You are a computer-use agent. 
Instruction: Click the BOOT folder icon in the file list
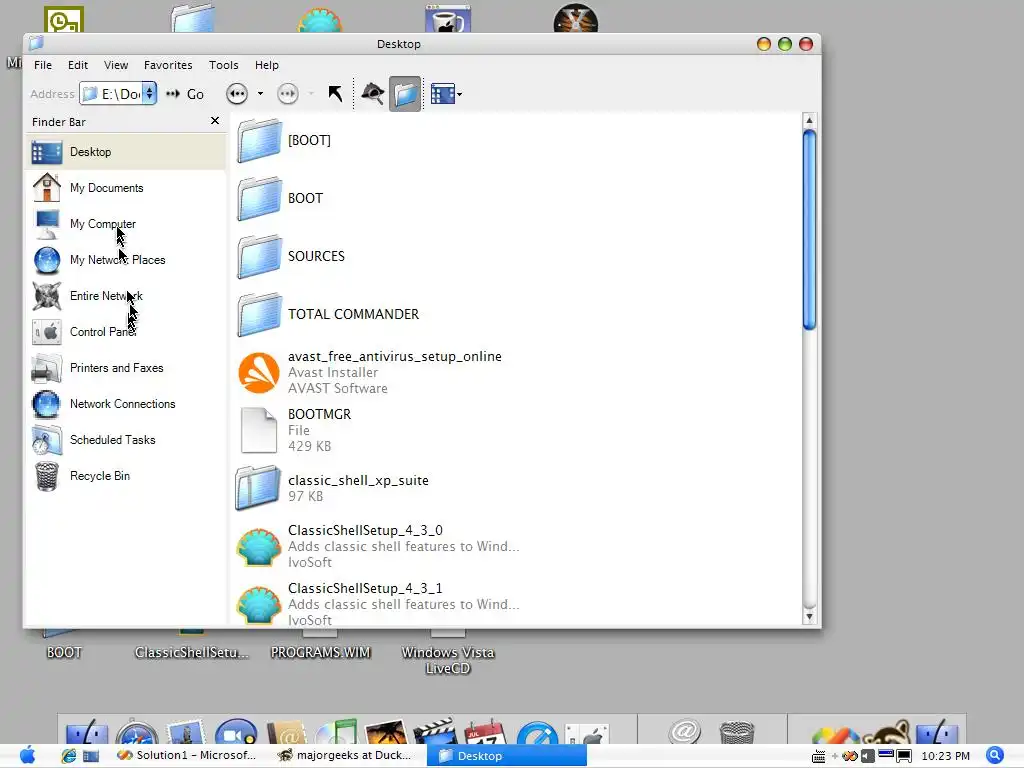pos(259,199)
